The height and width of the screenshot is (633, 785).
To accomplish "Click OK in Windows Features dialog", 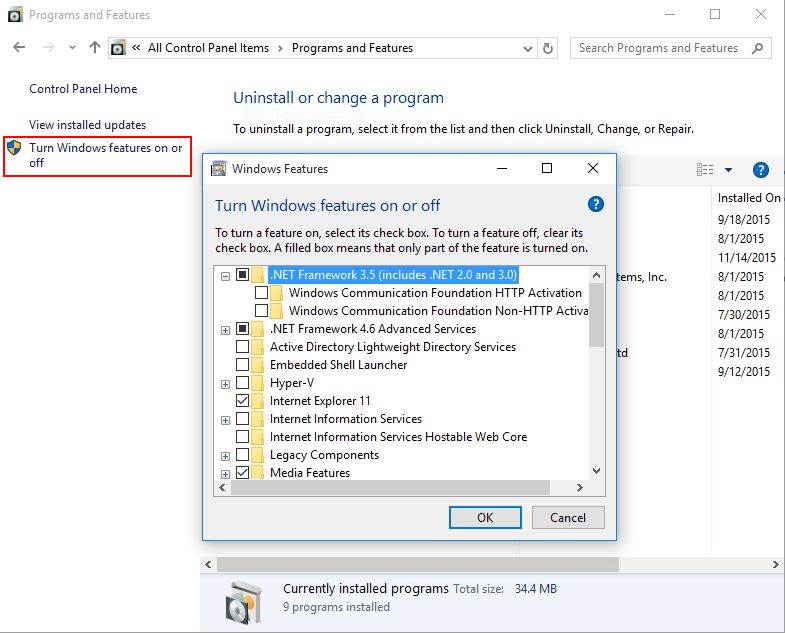I will pos(485,517).
